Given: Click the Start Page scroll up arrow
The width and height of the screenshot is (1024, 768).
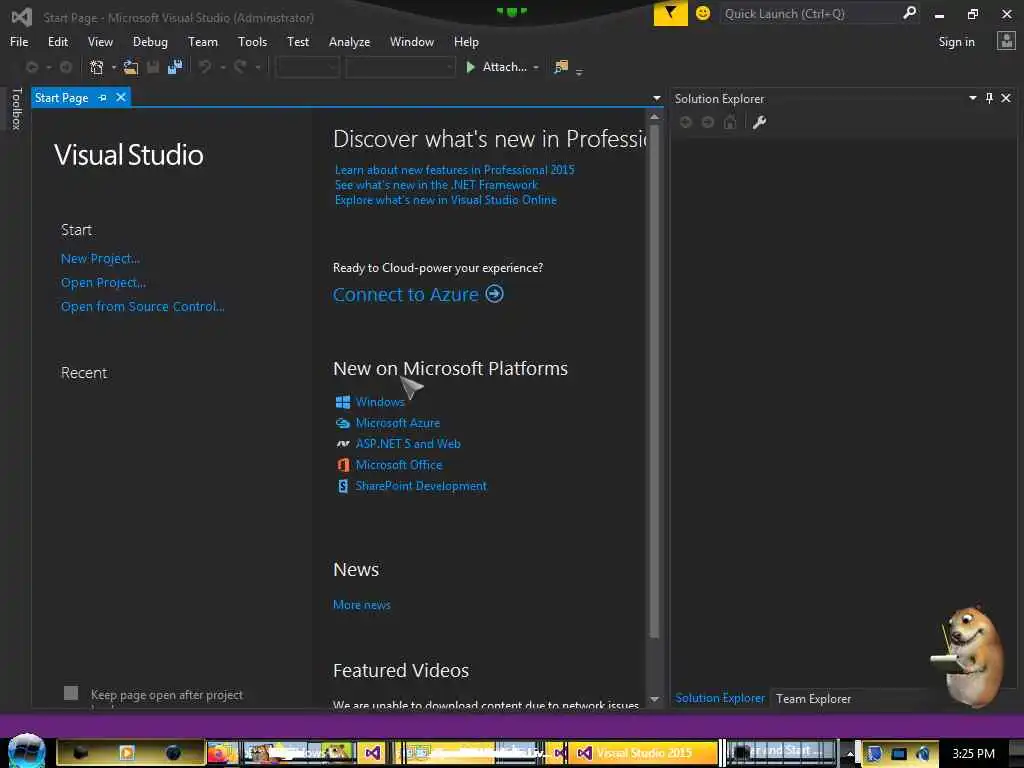Looking at the screenshot, I should click(654, 117).
